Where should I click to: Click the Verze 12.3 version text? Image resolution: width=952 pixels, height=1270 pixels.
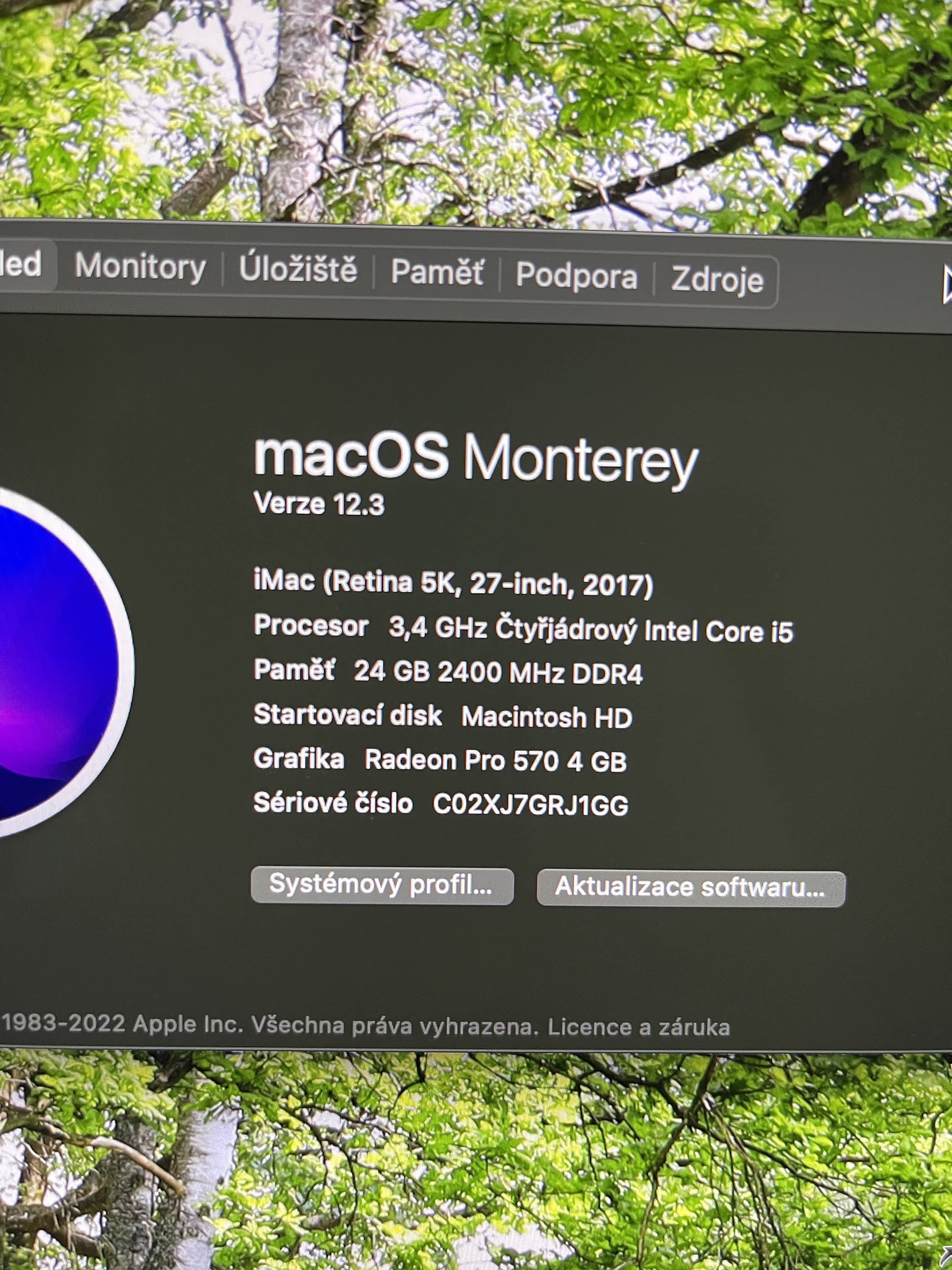click(x=319, y=504)
